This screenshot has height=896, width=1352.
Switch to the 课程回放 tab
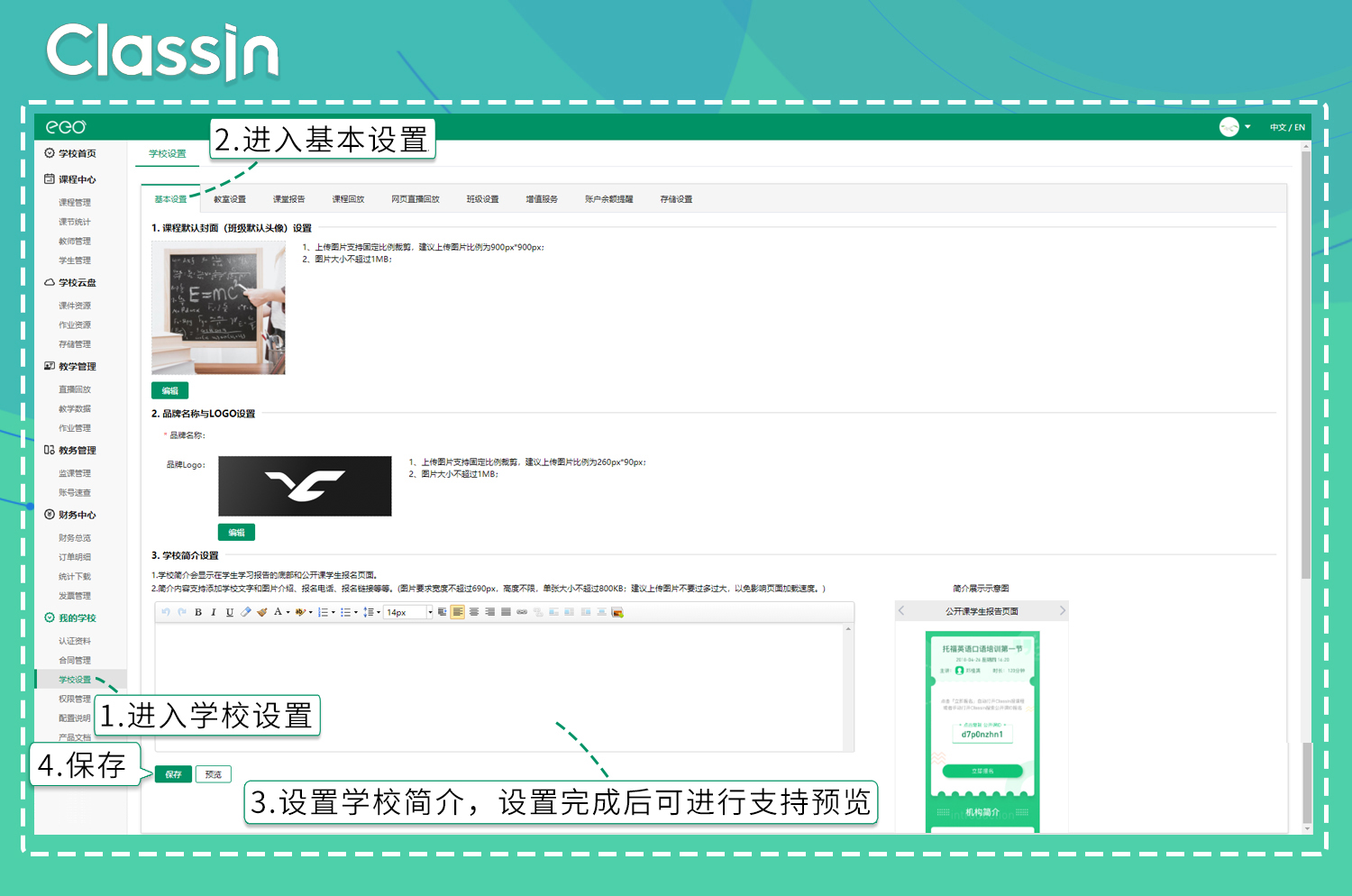point(348,199)
